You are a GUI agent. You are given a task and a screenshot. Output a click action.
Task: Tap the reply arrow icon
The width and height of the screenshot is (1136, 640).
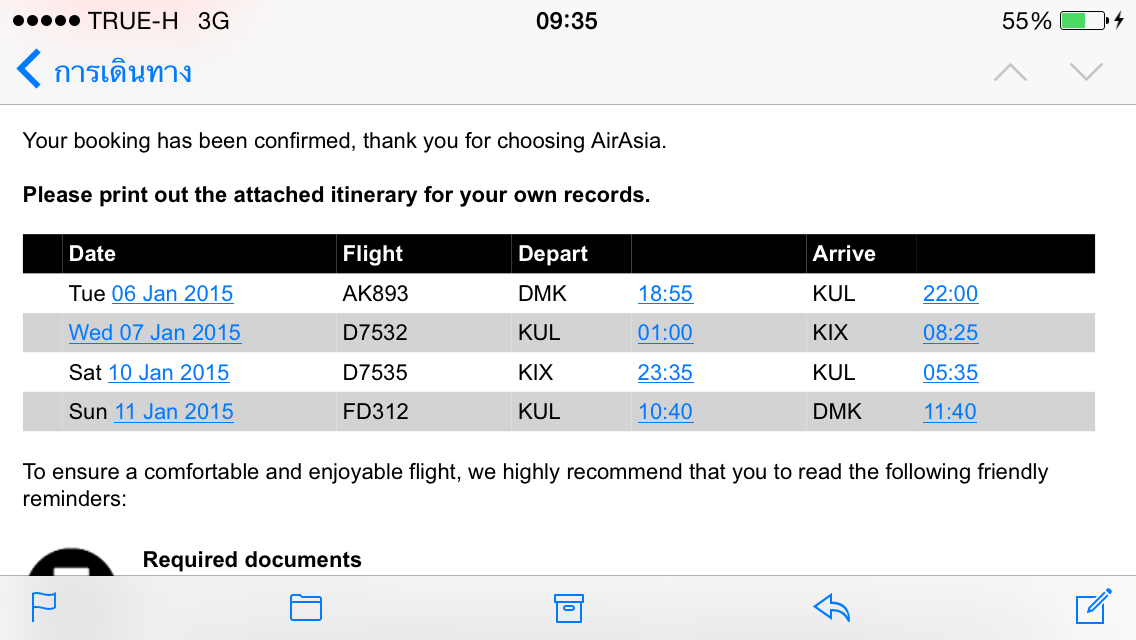(831, 607)
